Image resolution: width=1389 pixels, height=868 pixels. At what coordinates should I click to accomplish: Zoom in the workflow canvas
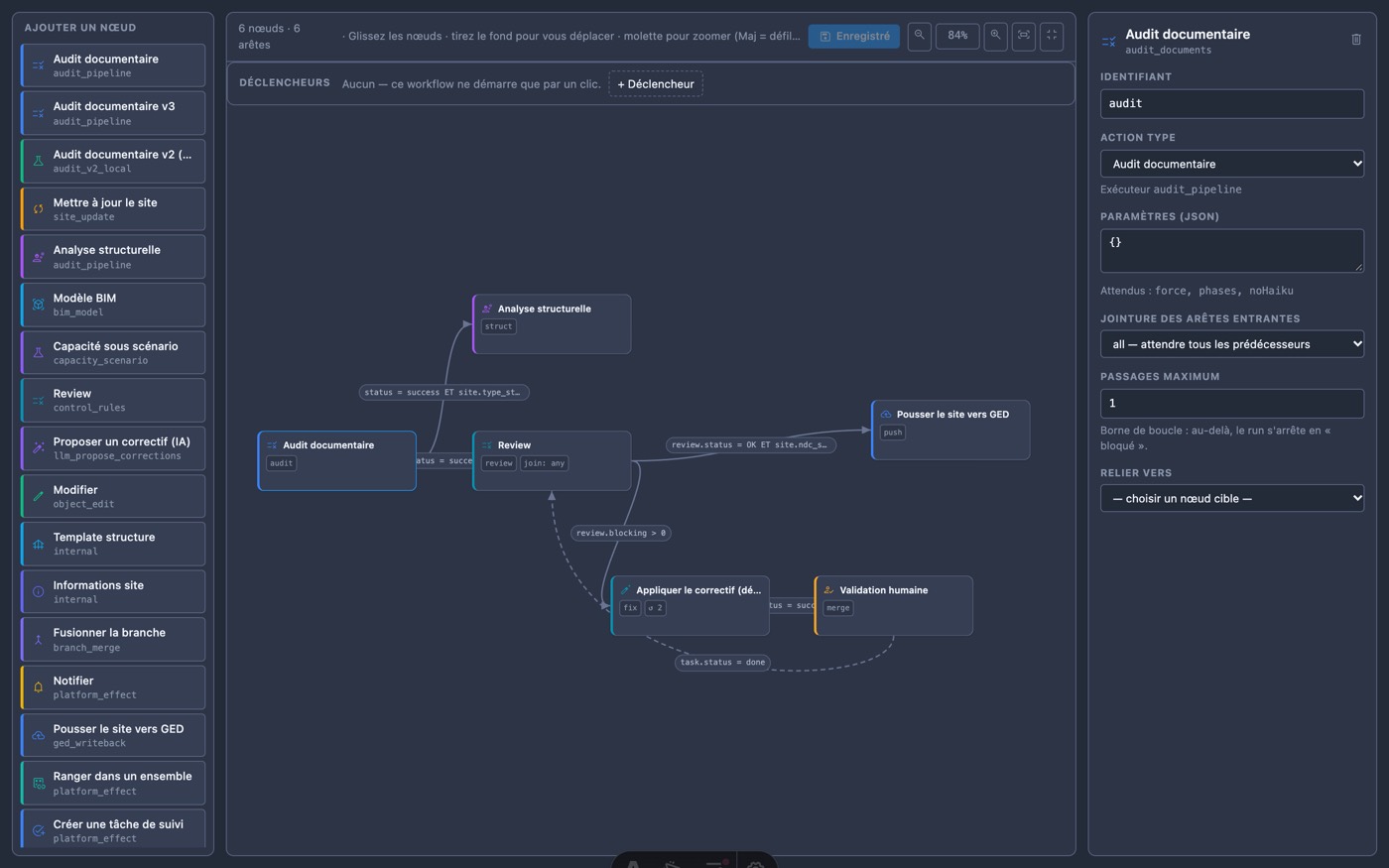[x=995, y=36]
